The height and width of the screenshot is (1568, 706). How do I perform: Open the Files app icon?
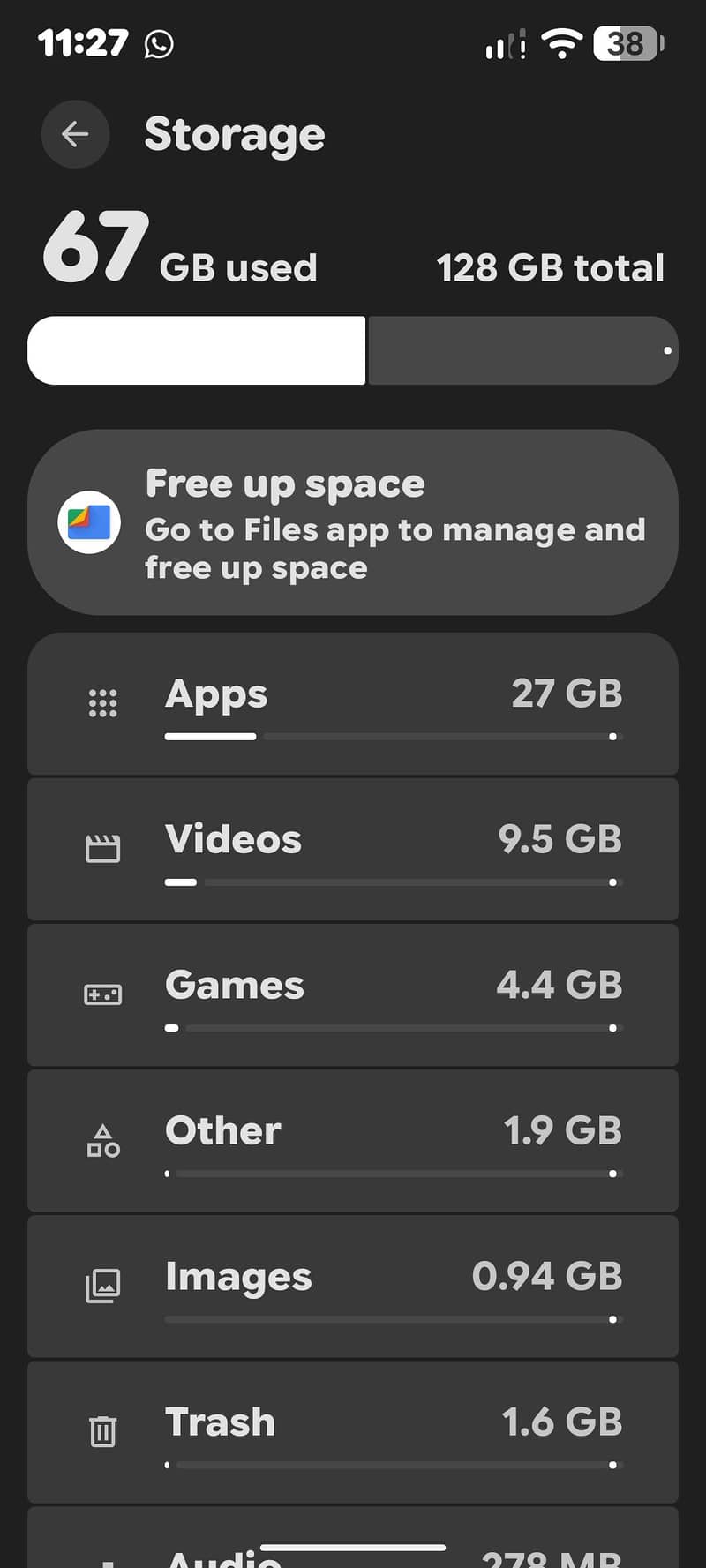tap(89, 522)
